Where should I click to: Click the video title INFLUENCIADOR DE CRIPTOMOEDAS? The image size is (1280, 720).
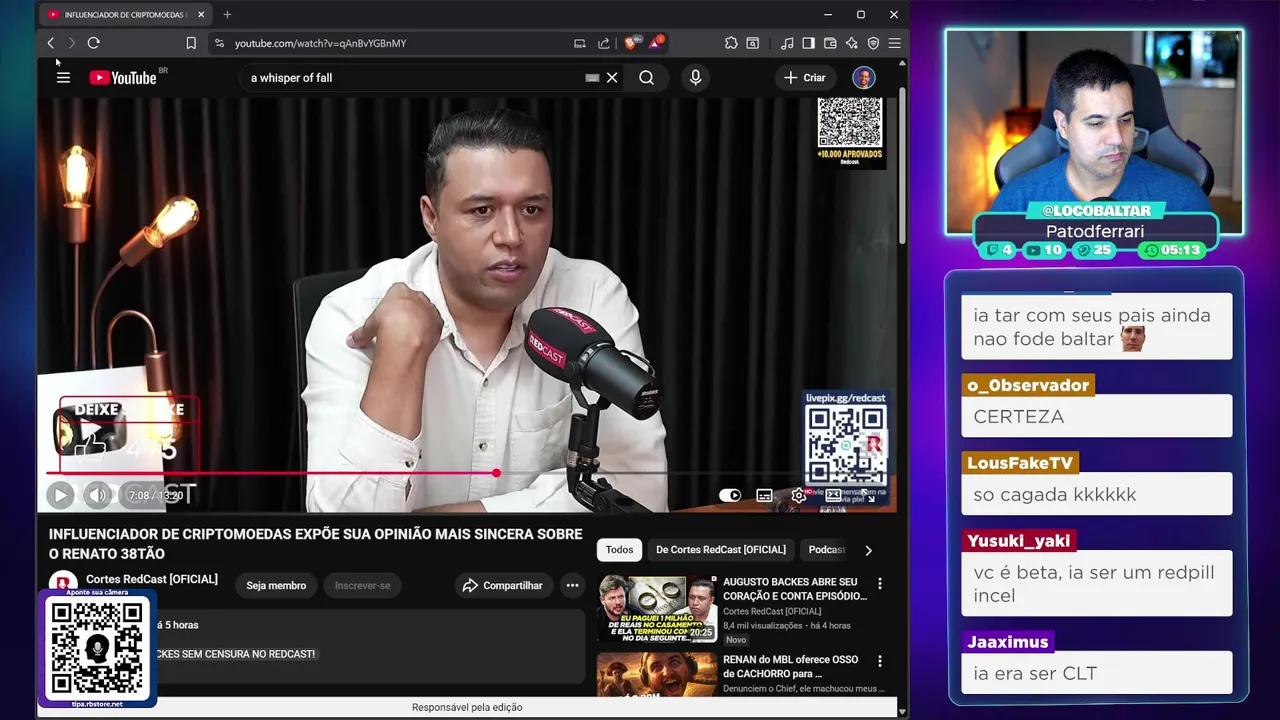click(315, 544)
